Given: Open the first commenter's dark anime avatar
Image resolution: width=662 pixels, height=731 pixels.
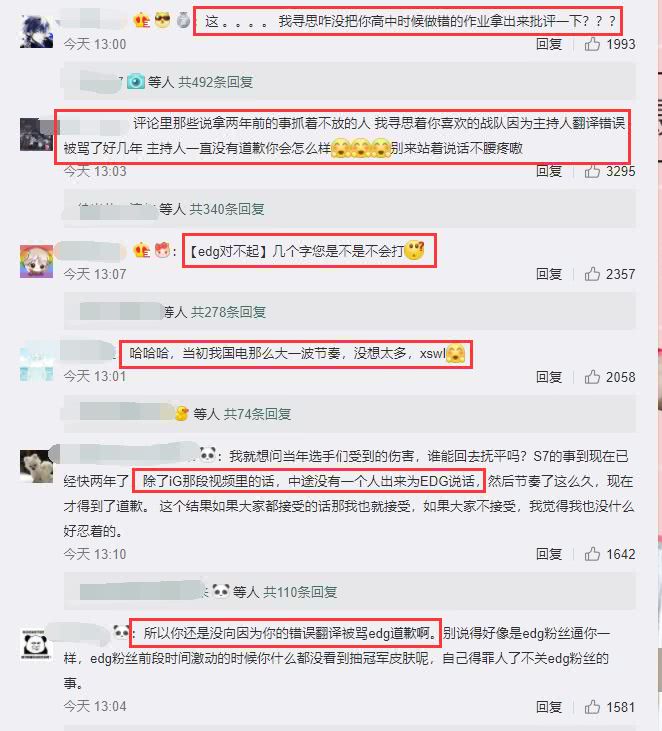Looking at the screenshot, I should point(36,31).
